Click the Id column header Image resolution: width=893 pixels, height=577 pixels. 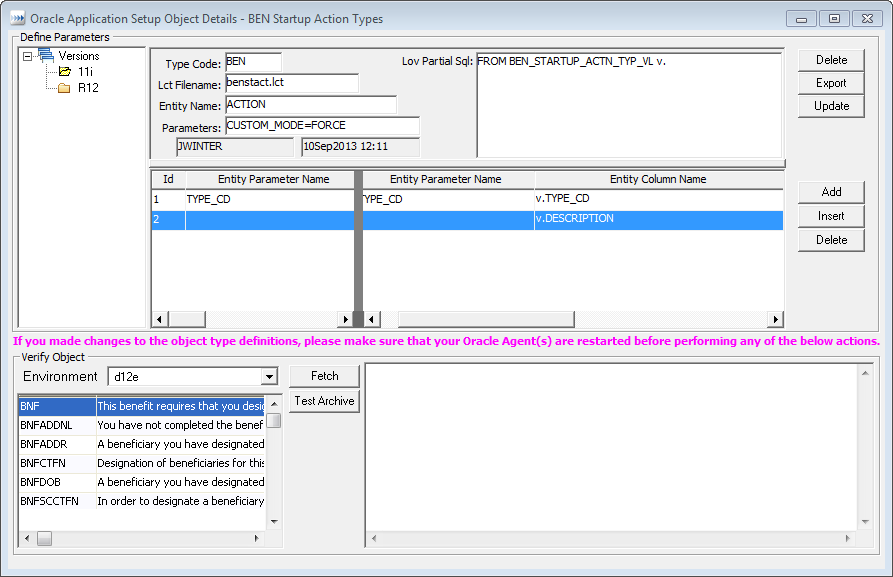coord(169,179)
